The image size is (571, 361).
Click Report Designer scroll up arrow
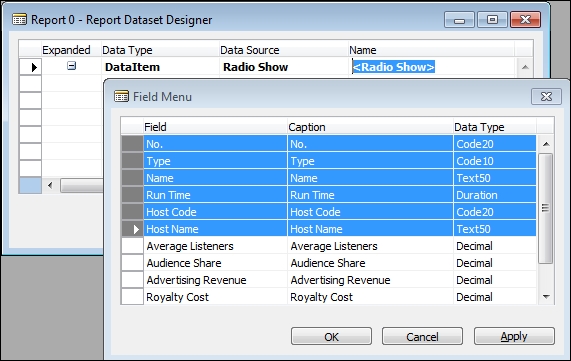coord(525,67)
